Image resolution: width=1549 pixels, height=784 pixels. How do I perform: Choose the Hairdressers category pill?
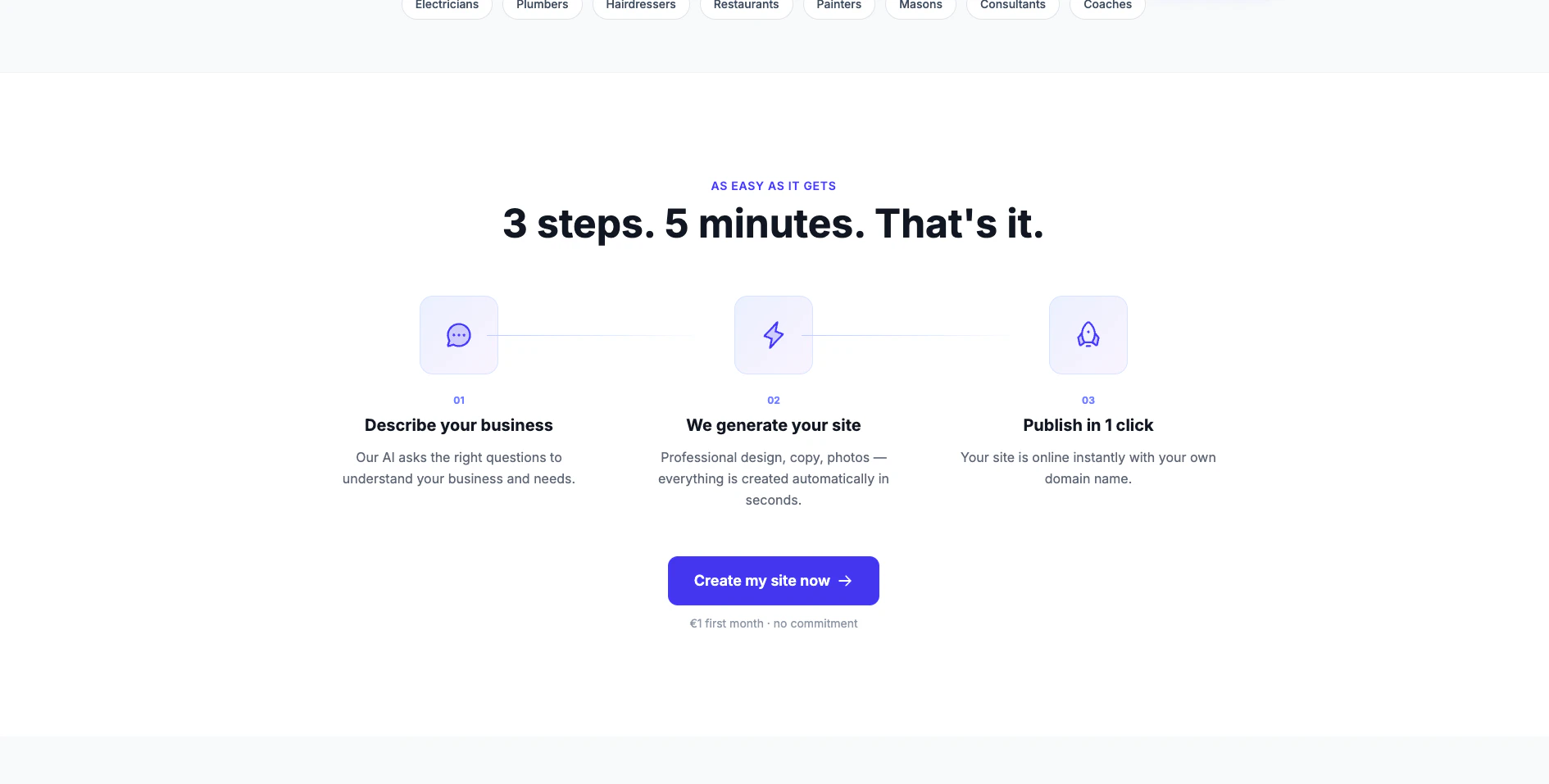click(641, 6)
